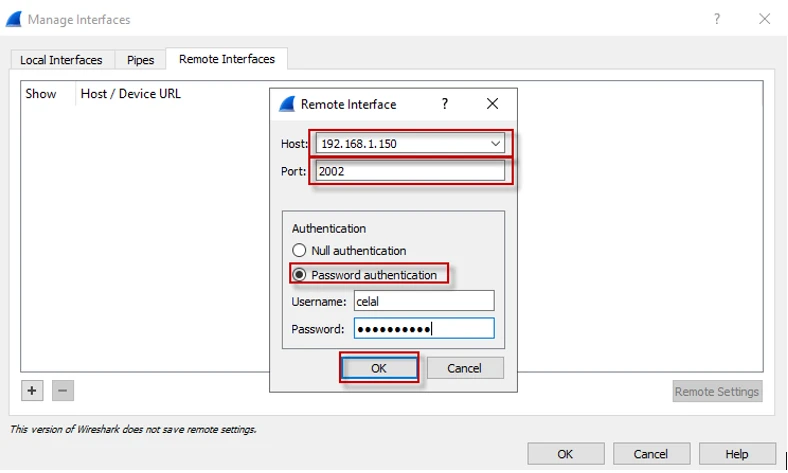Select Null authentication radio button

(x=299, y=251)
